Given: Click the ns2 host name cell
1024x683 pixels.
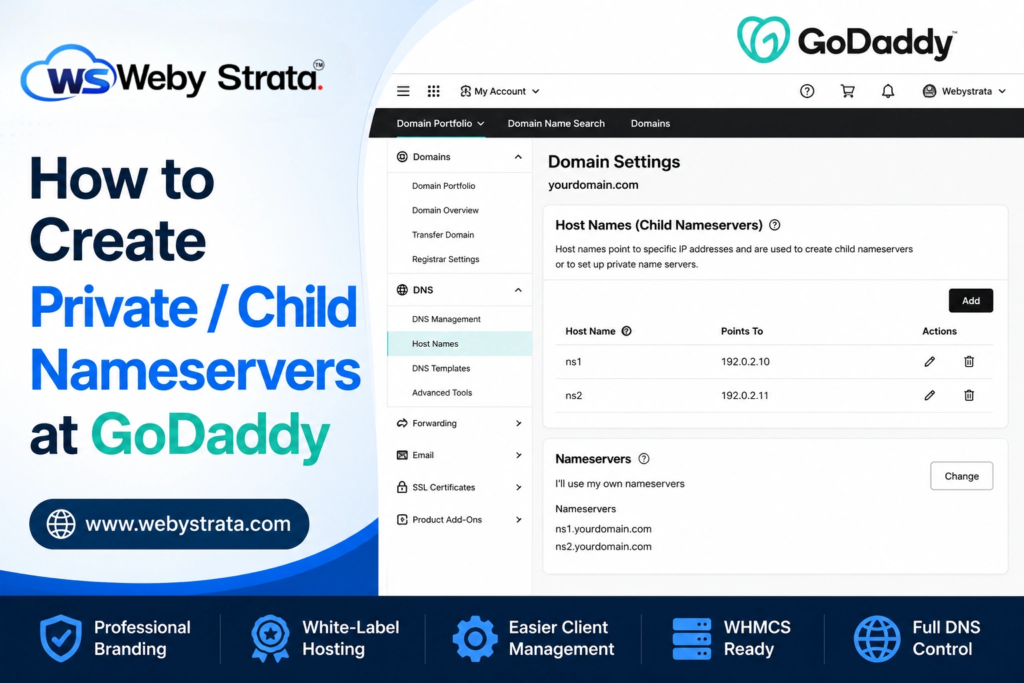Looking at the screenshot, I should 573,396.
